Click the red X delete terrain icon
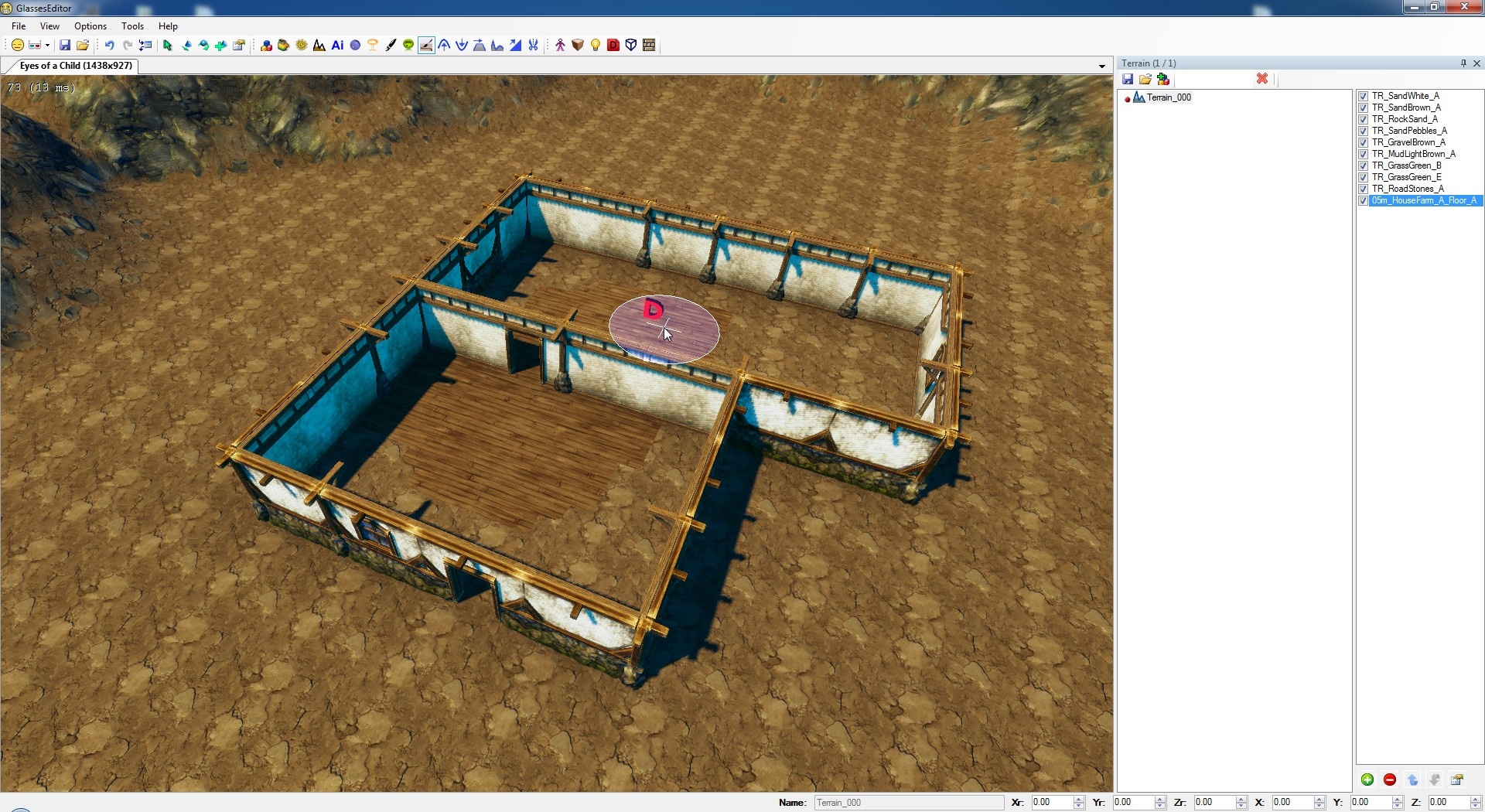 coord(1262,79)
